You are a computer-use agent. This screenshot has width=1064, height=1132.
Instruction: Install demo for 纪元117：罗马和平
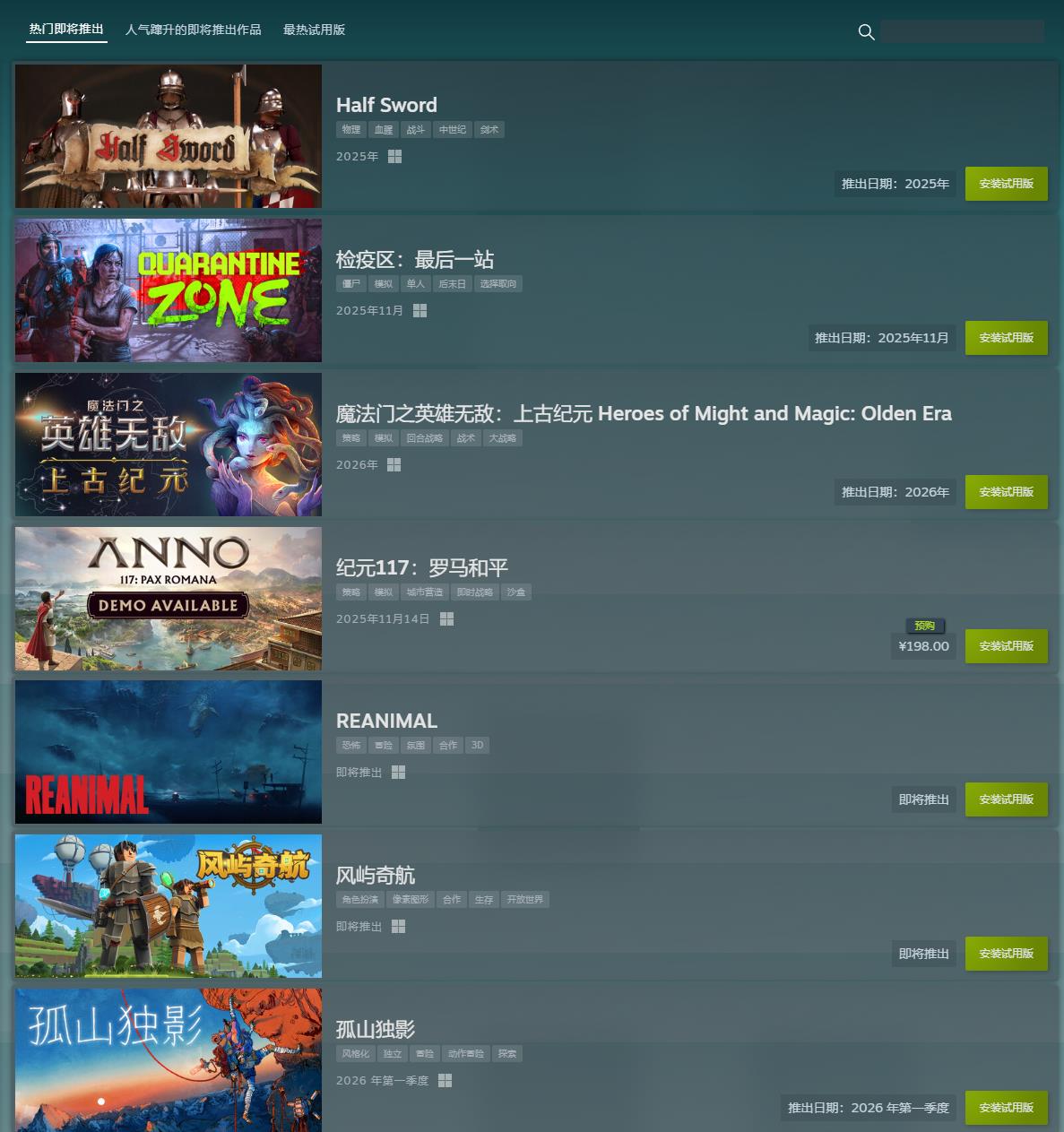(1006, 646)
